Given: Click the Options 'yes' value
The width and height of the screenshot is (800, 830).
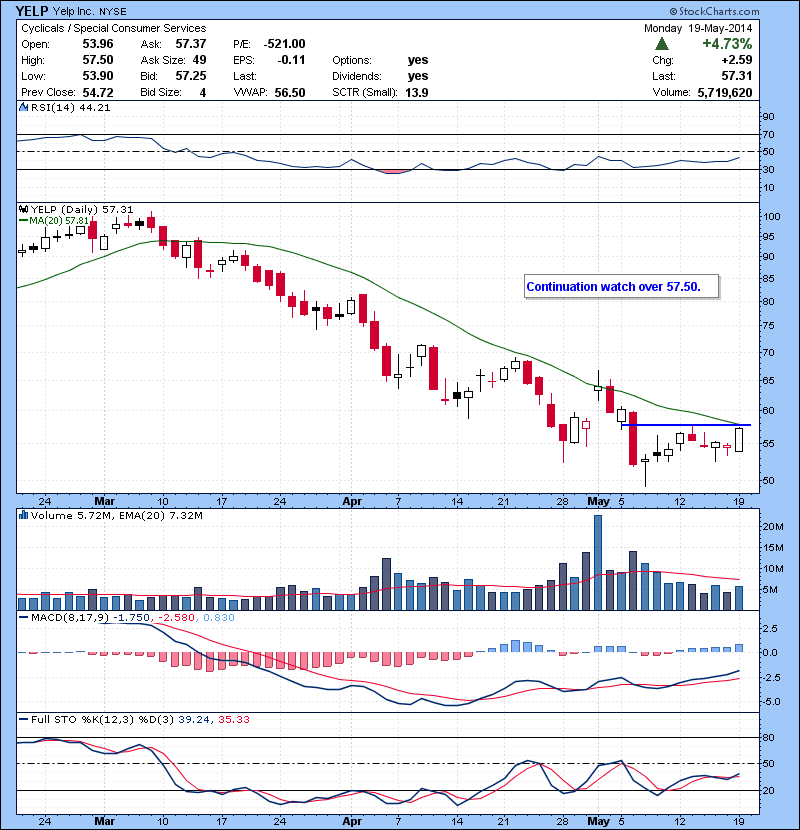Looking at the screenshot, I should [418, 60].
